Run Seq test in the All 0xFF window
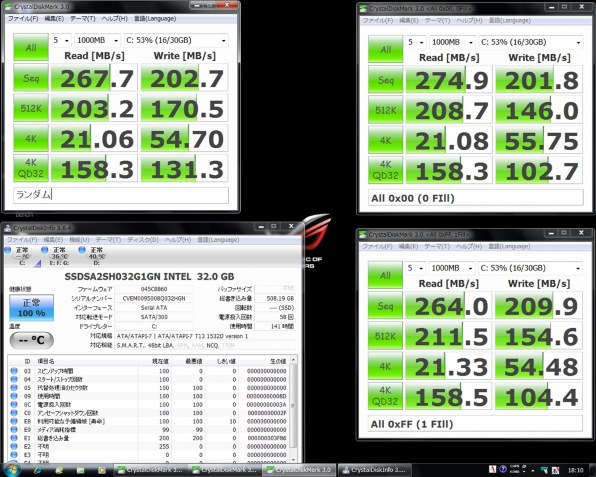Image resolution: width=596 pixels, height=477 pixels. pyautogui.click(x=385, y=306)
